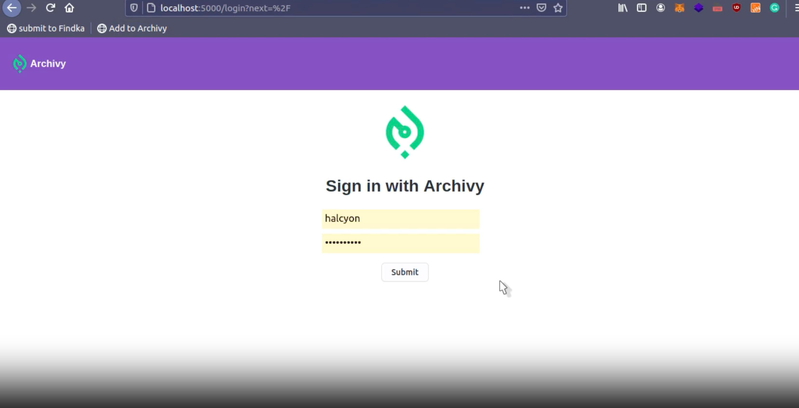Toggle the browser sidebar view

pos(641,8)
